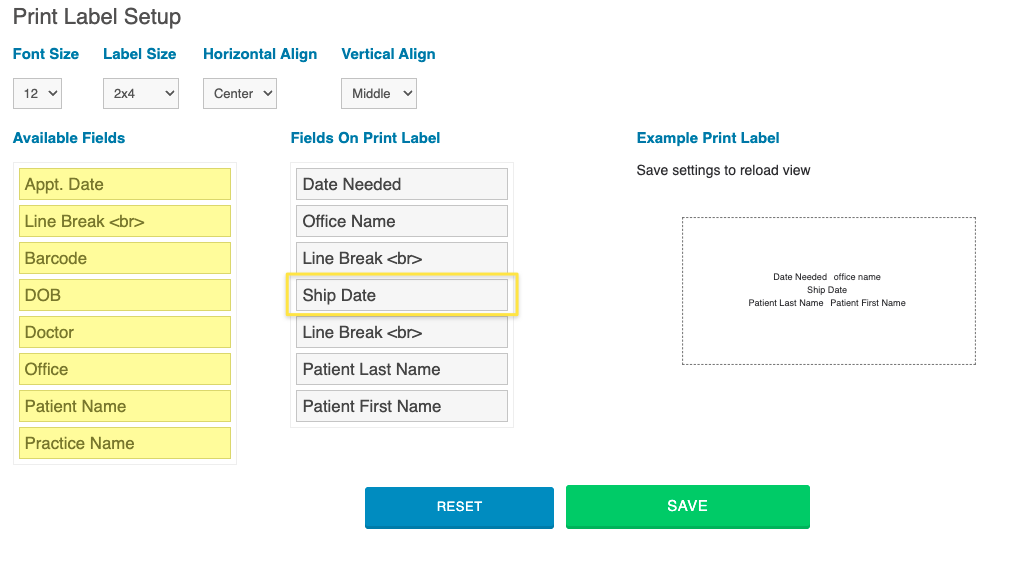This screenshot has width=1025, height=566.
Task: Expand the Horizontal Align Center dropdown
Action: pyautogui.click(x=240, y=93)
